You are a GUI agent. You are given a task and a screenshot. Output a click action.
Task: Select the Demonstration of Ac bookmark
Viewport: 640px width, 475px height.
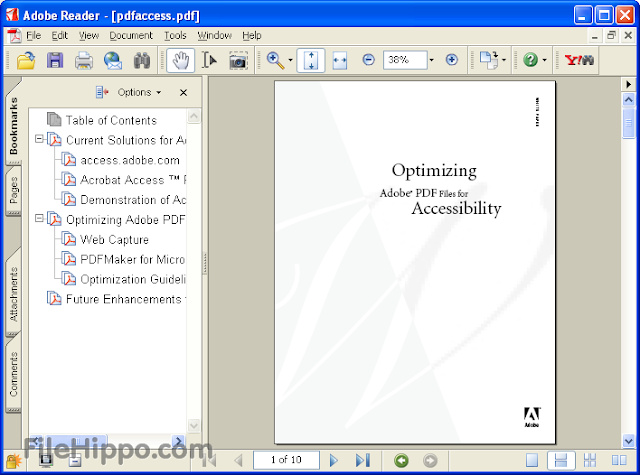point(133,200)
